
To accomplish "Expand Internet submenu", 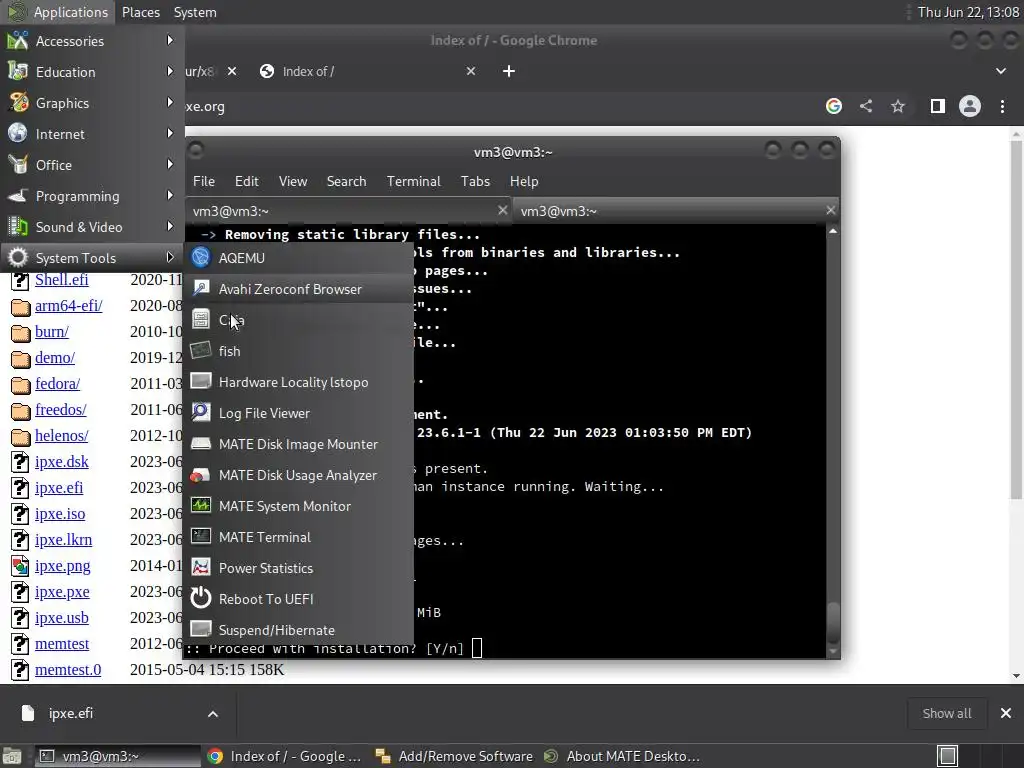I will [92, 134].
